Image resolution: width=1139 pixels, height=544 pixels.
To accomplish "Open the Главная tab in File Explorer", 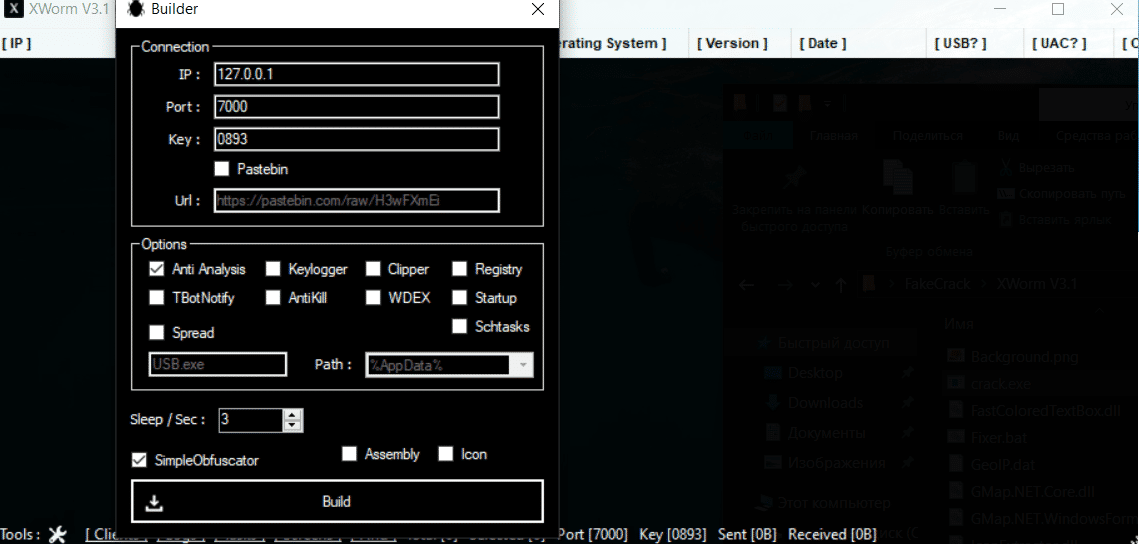I will (833, 136).
